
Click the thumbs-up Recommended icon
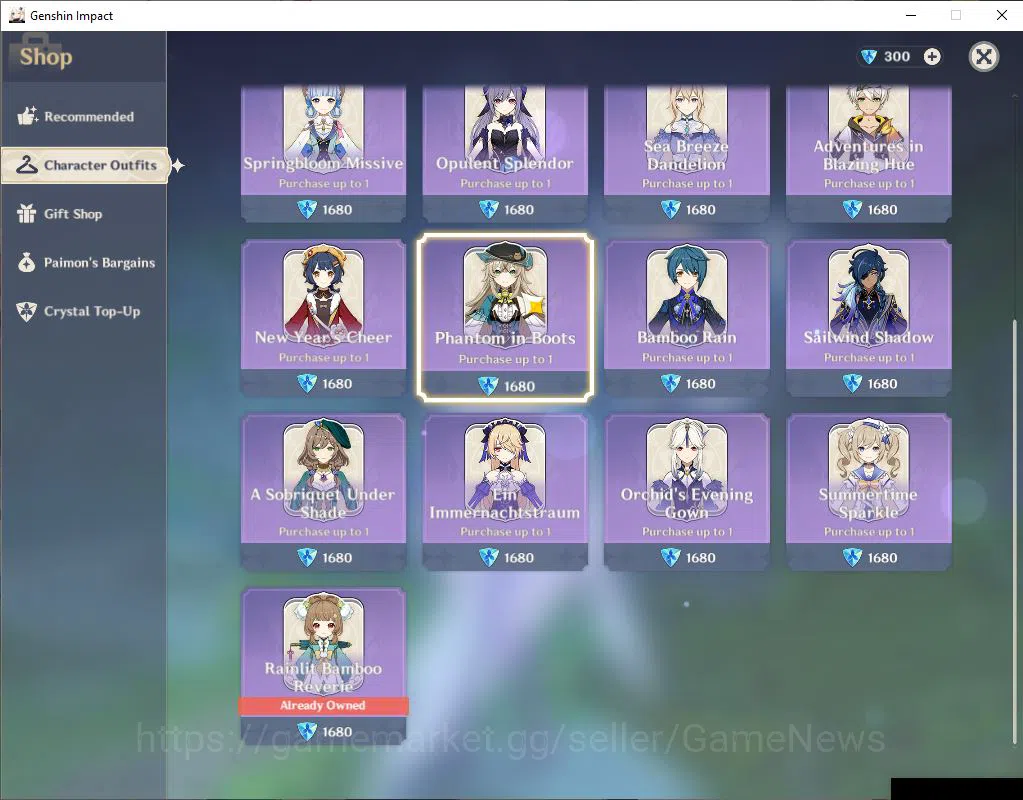click(x=27, y=116)
